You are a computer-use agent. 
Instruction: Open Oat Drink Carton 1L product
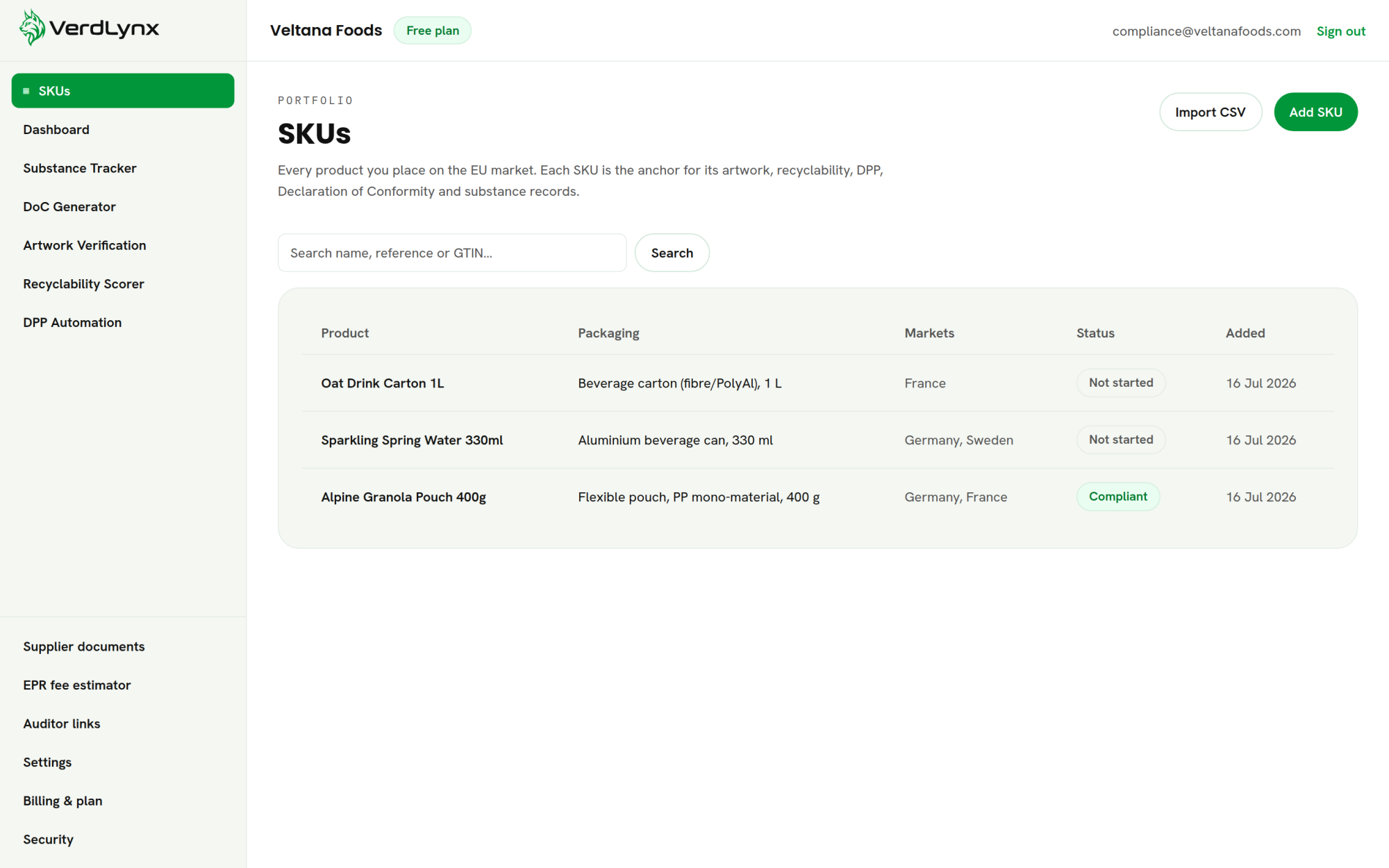click(x=383, y=383)
